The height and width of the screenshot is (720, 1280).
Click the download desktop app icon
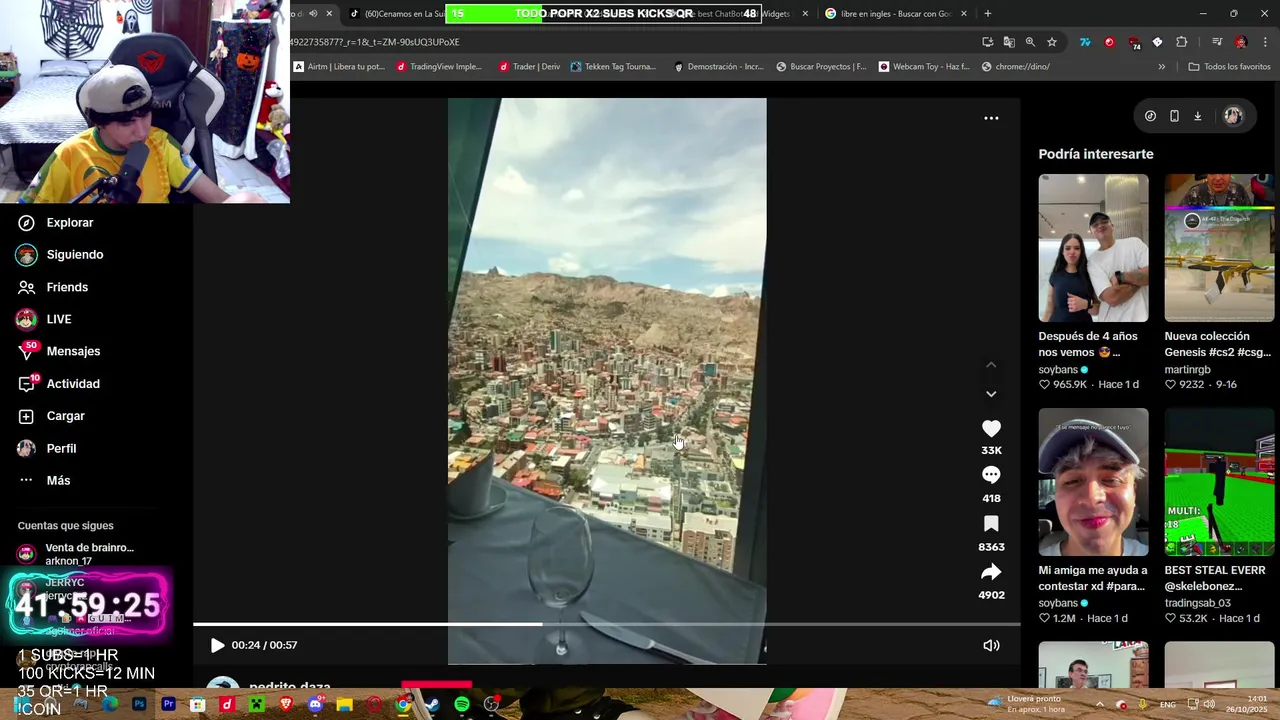coord(1198,116)
